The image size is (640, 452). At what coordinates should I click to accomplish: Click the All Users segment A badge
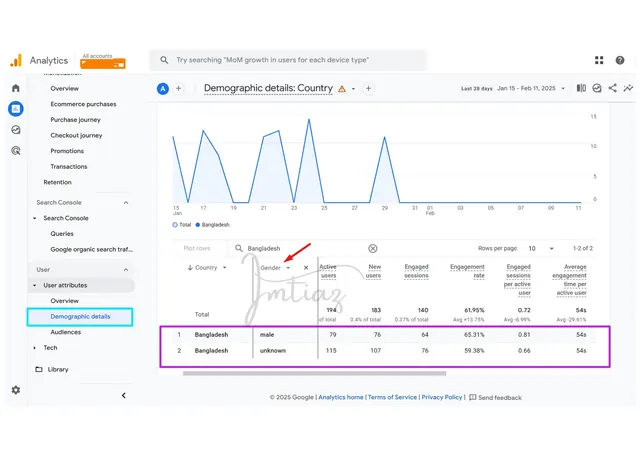pyautogui.click(x=163, y=89)
